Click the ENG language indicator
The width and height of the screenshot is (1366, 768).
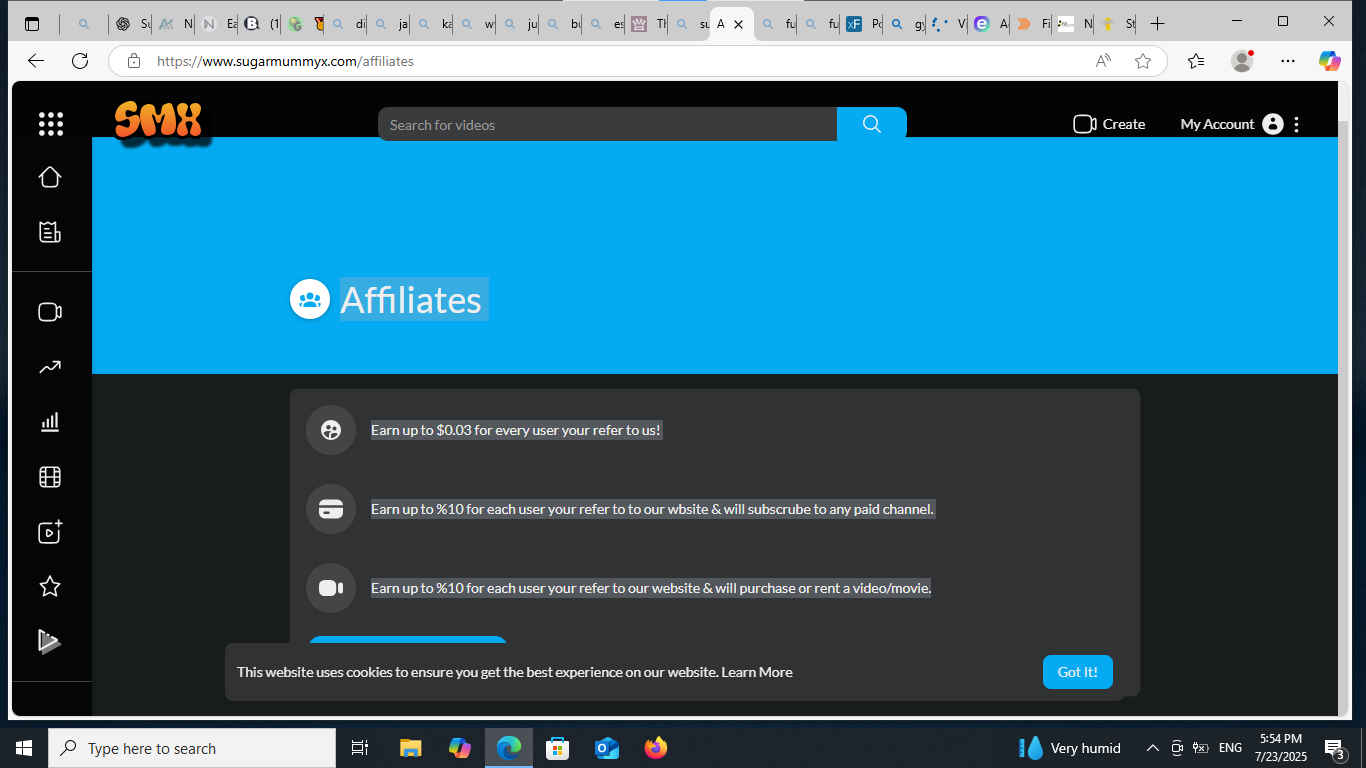point(1231,748)
